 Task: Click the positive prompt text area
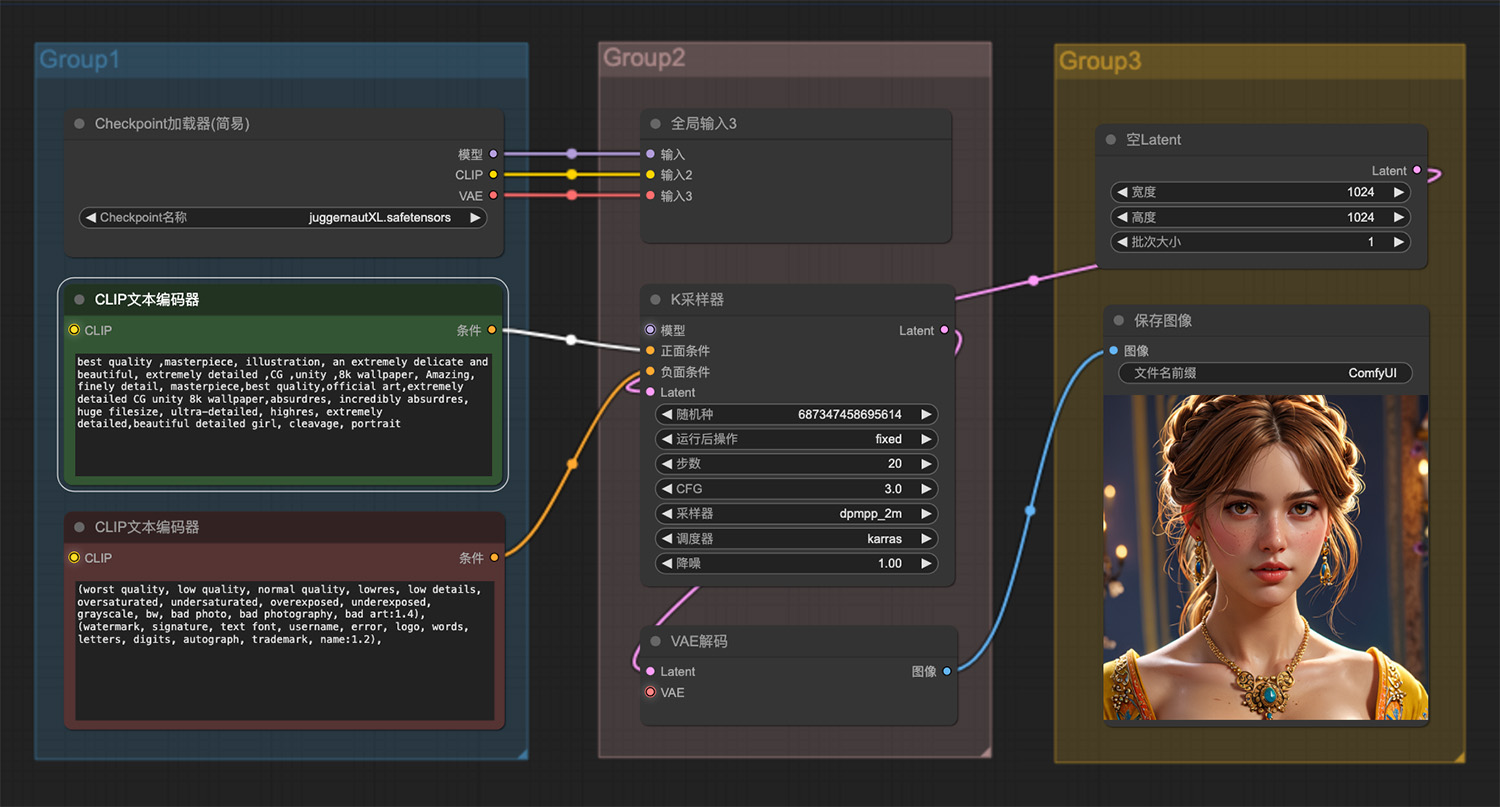283,414
